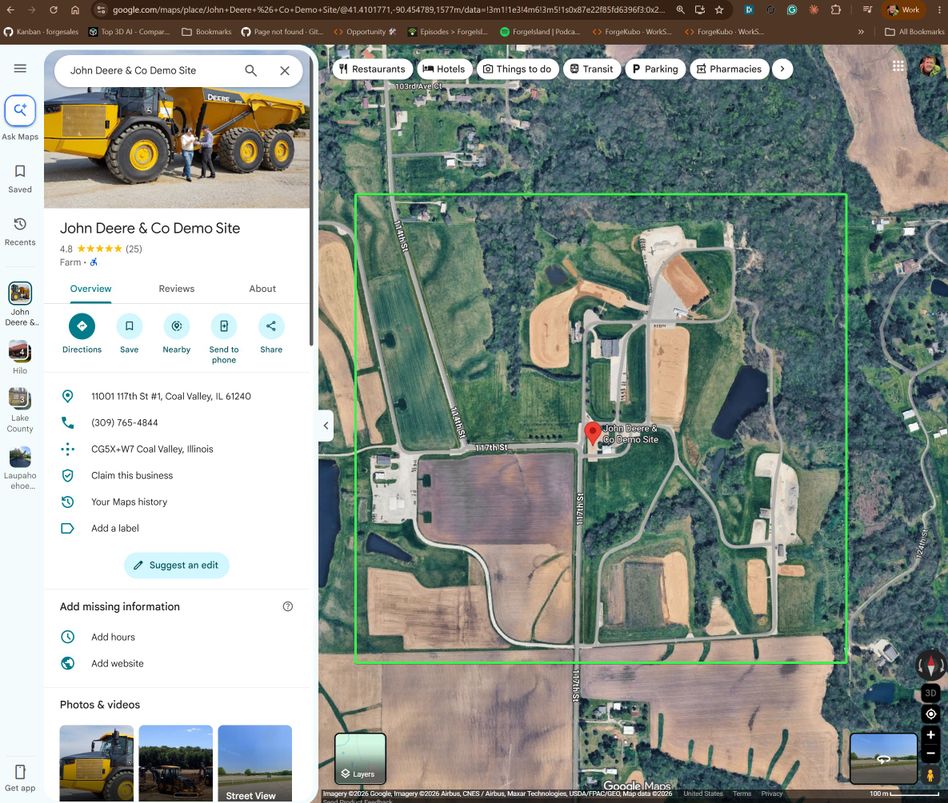Select the Lake County recent place thumbnail

pos(20,398)
